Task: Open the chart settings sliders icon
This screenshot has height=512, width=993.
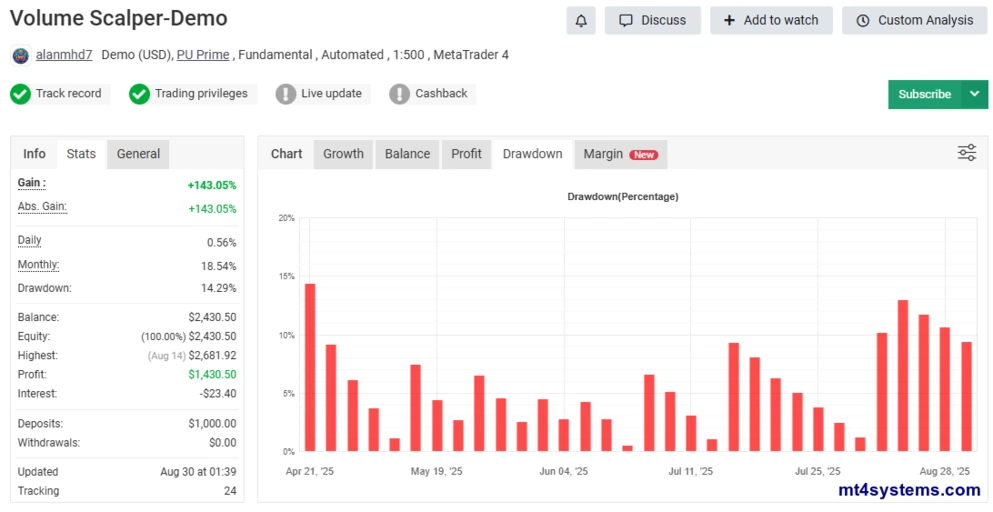Action: [966, 153]
